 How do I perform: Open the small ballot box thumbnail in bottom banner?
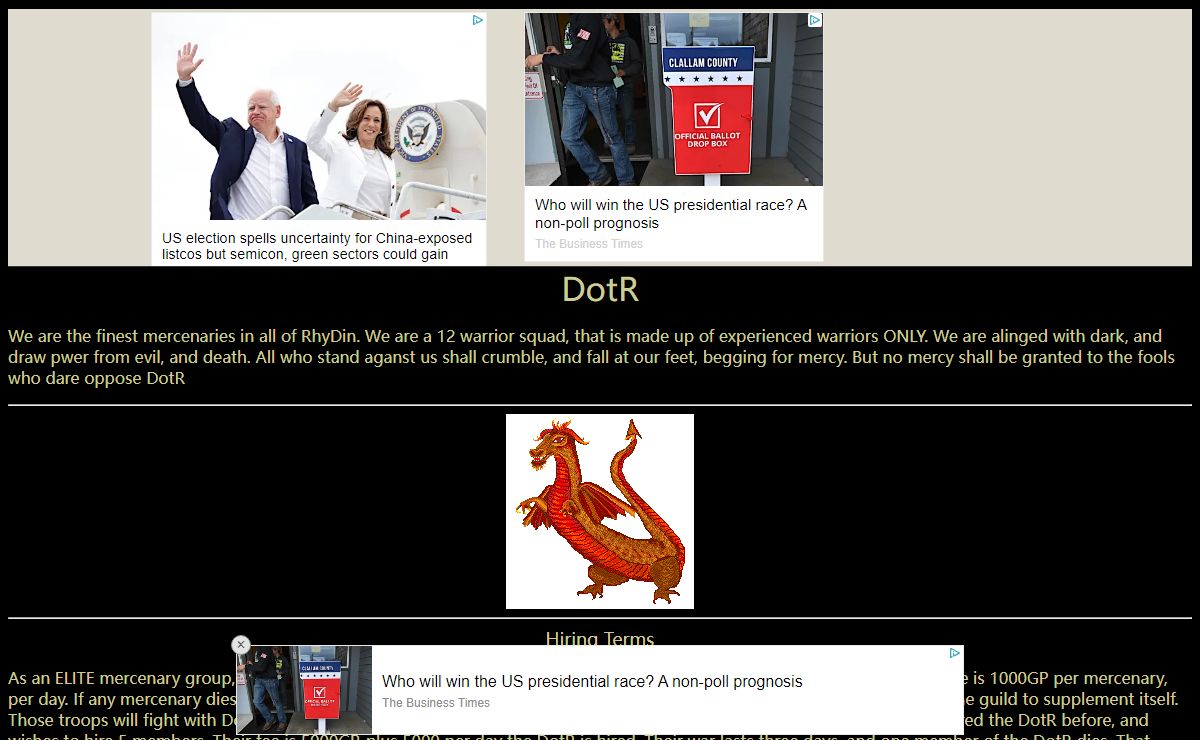pos(304,690)
